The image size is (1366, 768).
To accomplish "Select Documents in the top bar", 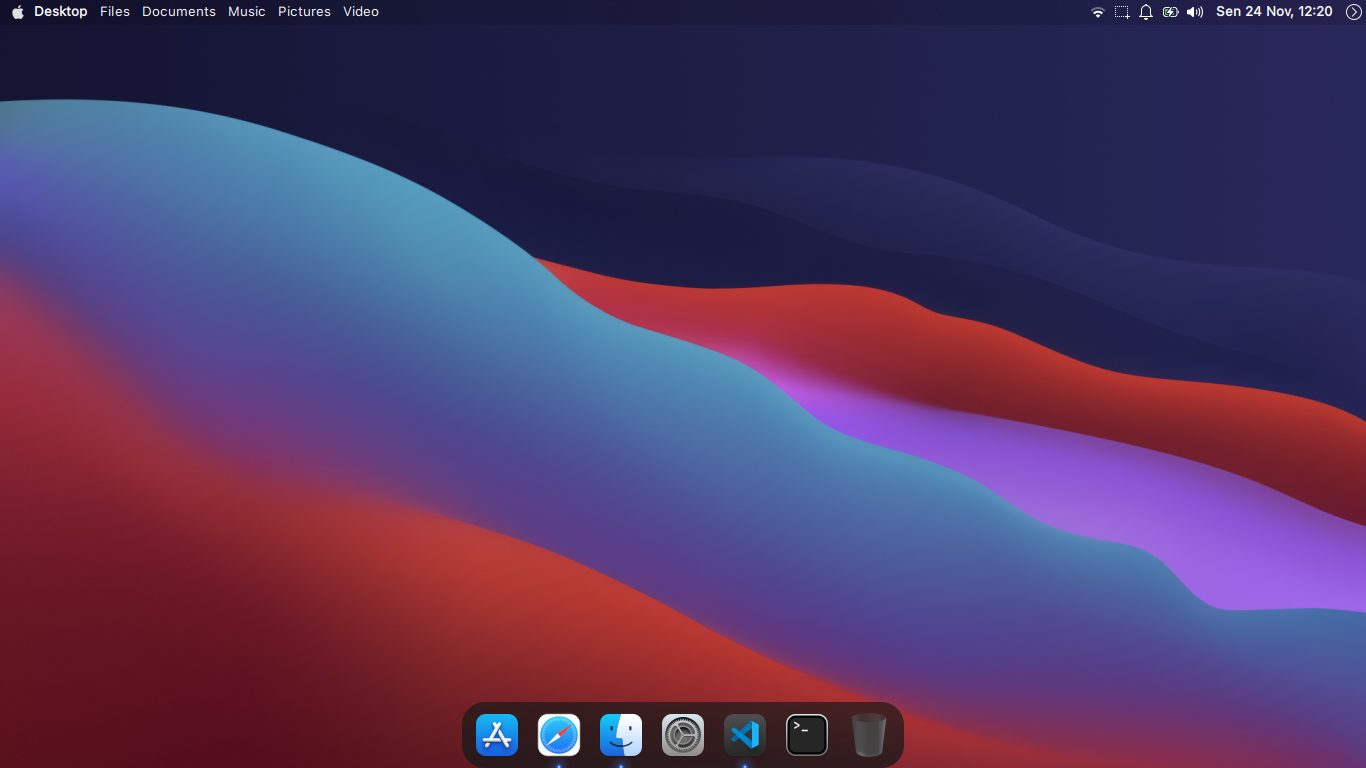I will click(179, 12).
